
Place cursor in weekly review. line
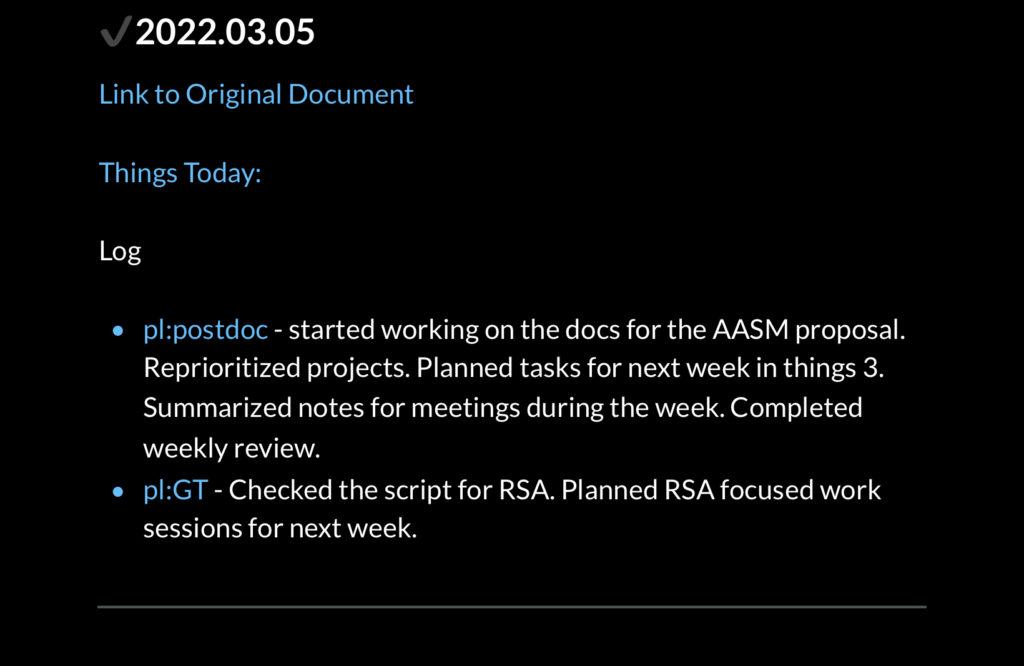click(x=232, y=449)
